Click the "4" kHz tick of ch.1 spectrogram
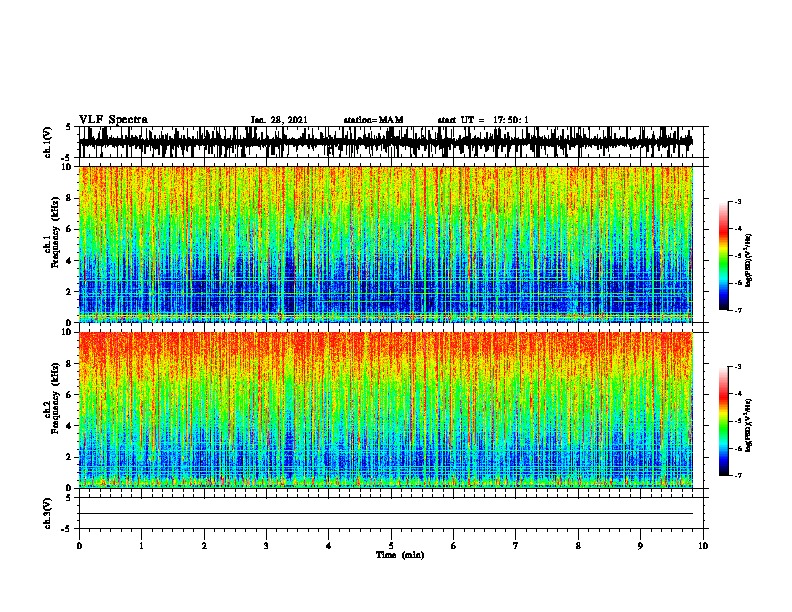 (70, 261)
